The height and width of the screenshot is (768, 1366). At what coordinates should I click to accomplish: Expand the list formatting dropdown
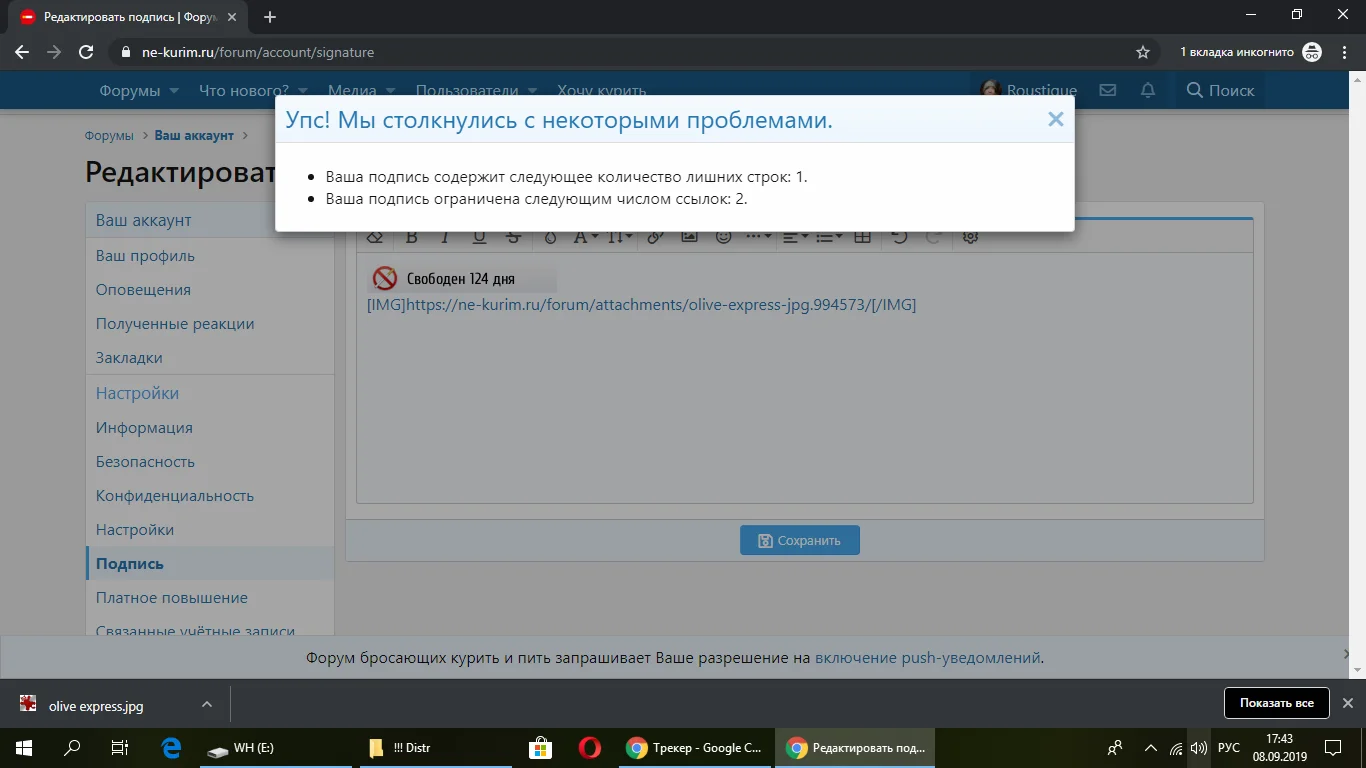828,237
